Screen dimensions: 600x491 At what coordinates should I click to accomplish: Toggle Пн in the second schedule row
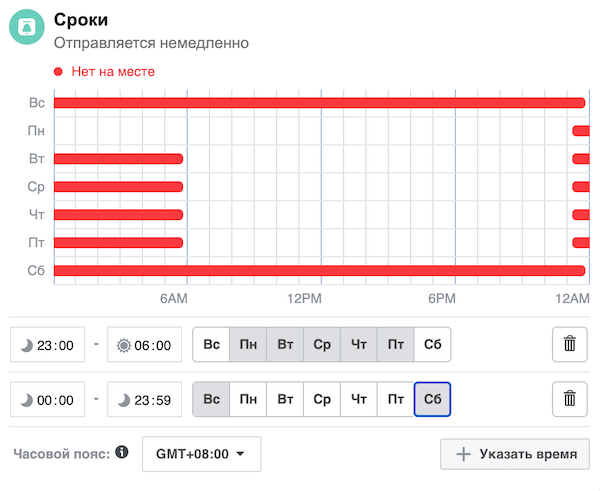click(x=248, y=399)
